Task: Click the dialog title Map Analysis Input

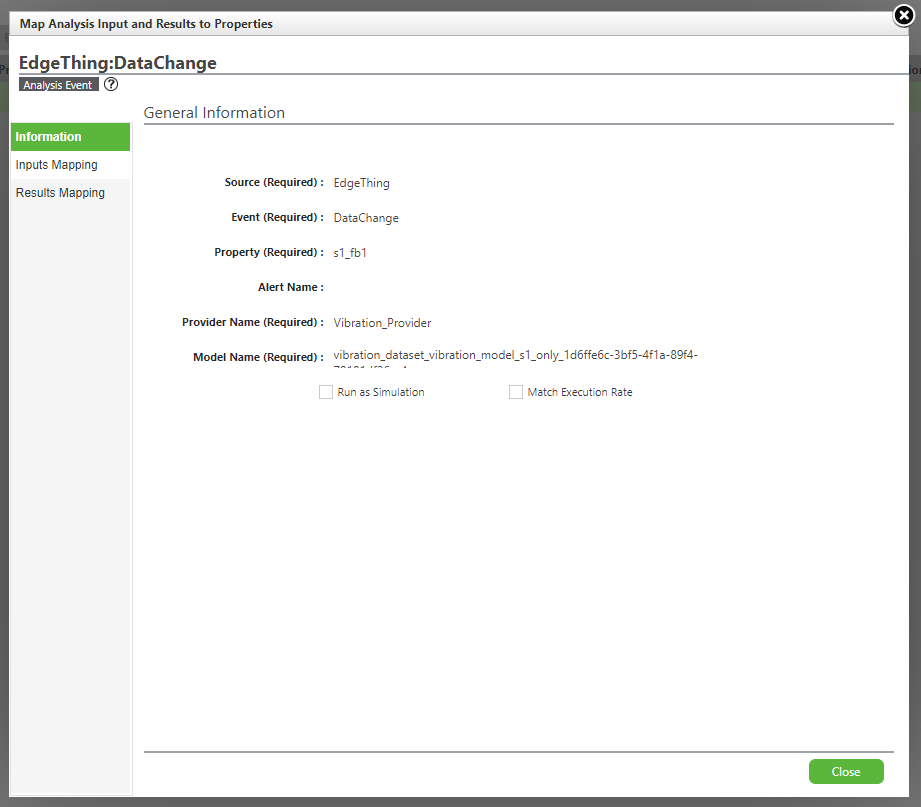Action: pos(146,24)
